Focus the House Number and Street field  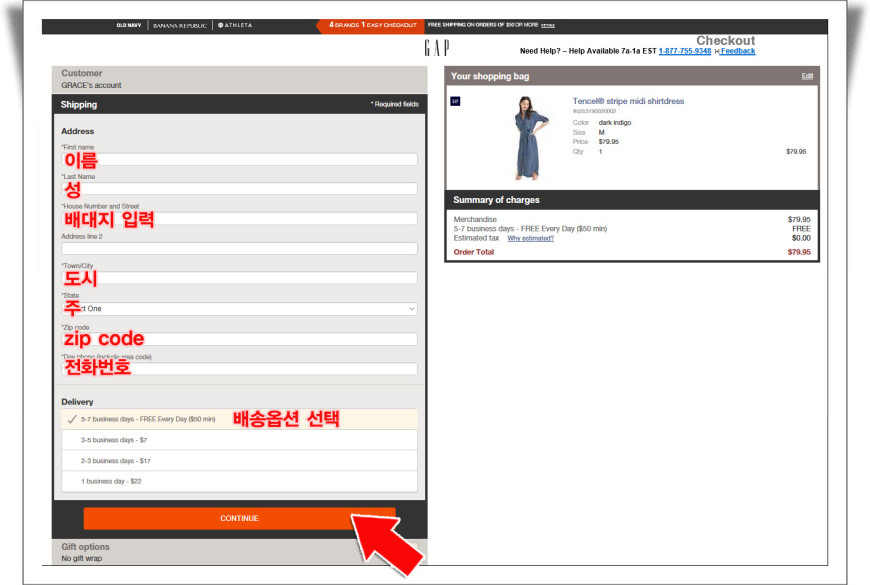[x=239, y=219]
